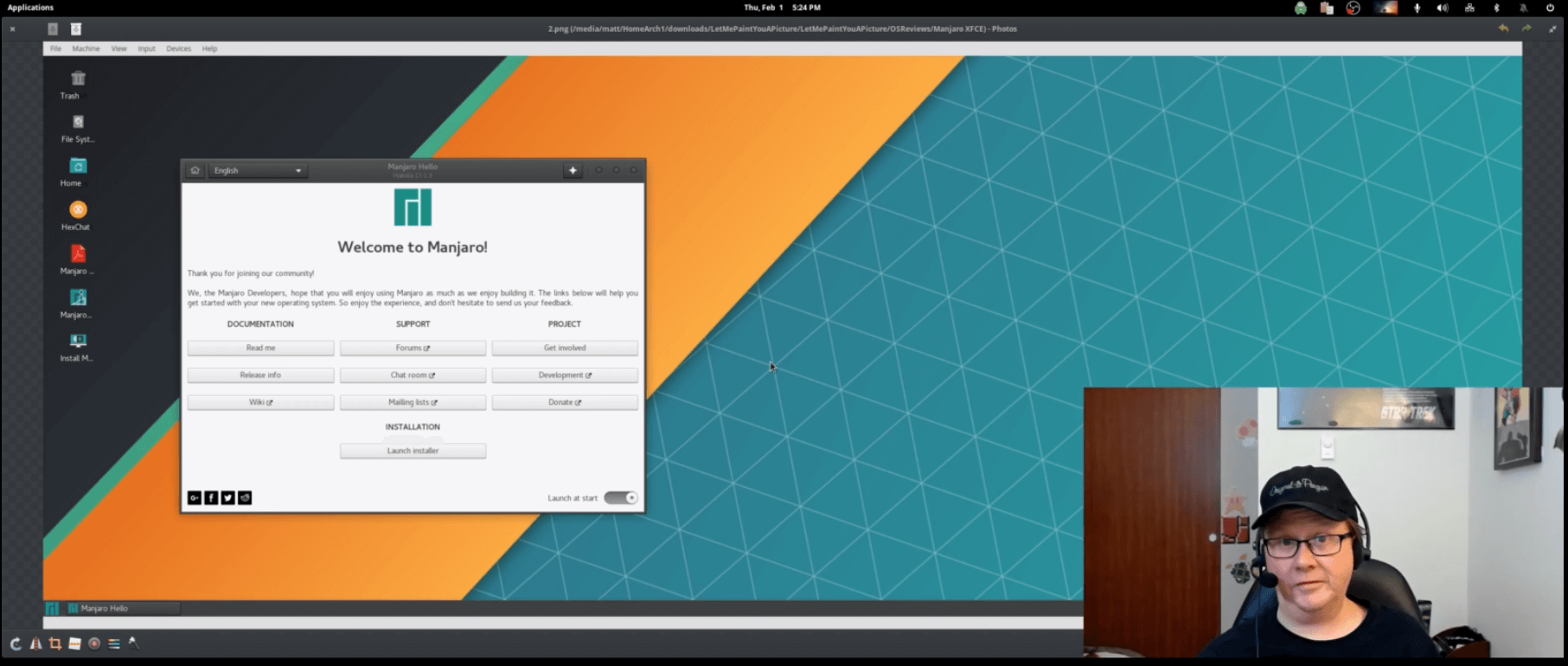Click the clipboard manager tray icon
Screen dimensions: 1568x666
(1327, 8)
